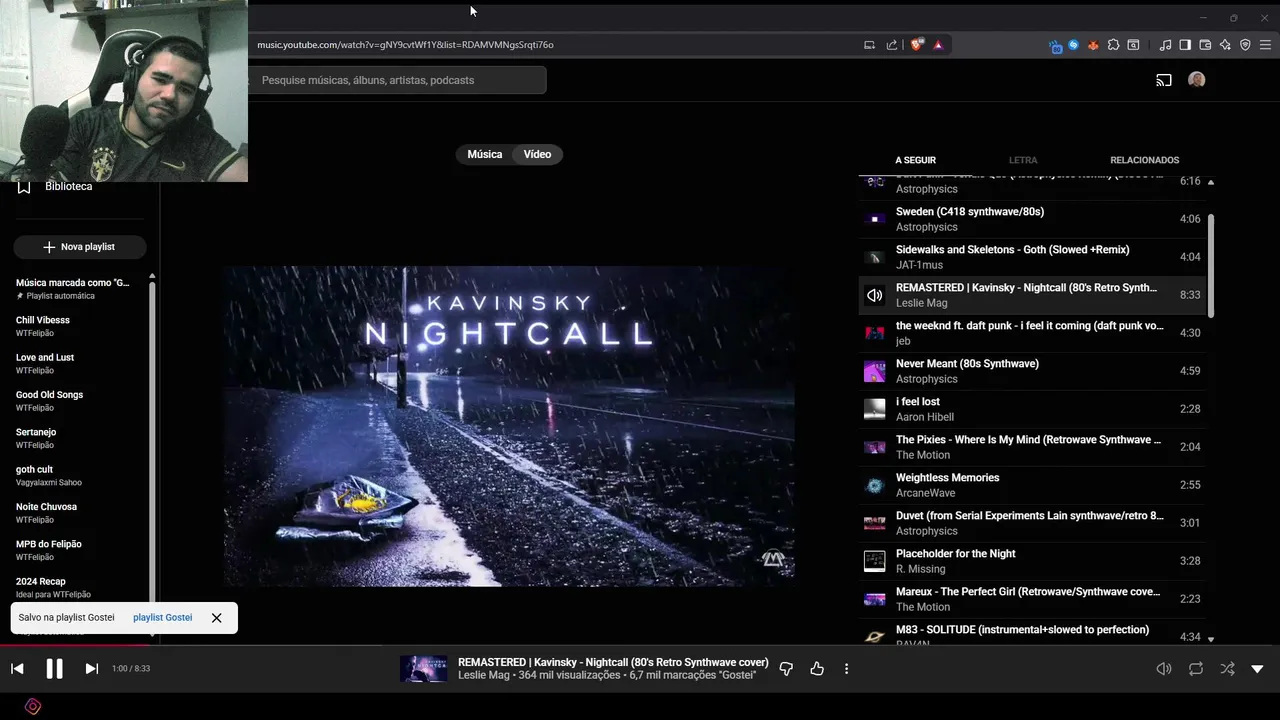
Task: Toggle shuffle for the queue
Action: pos(1227,669)
